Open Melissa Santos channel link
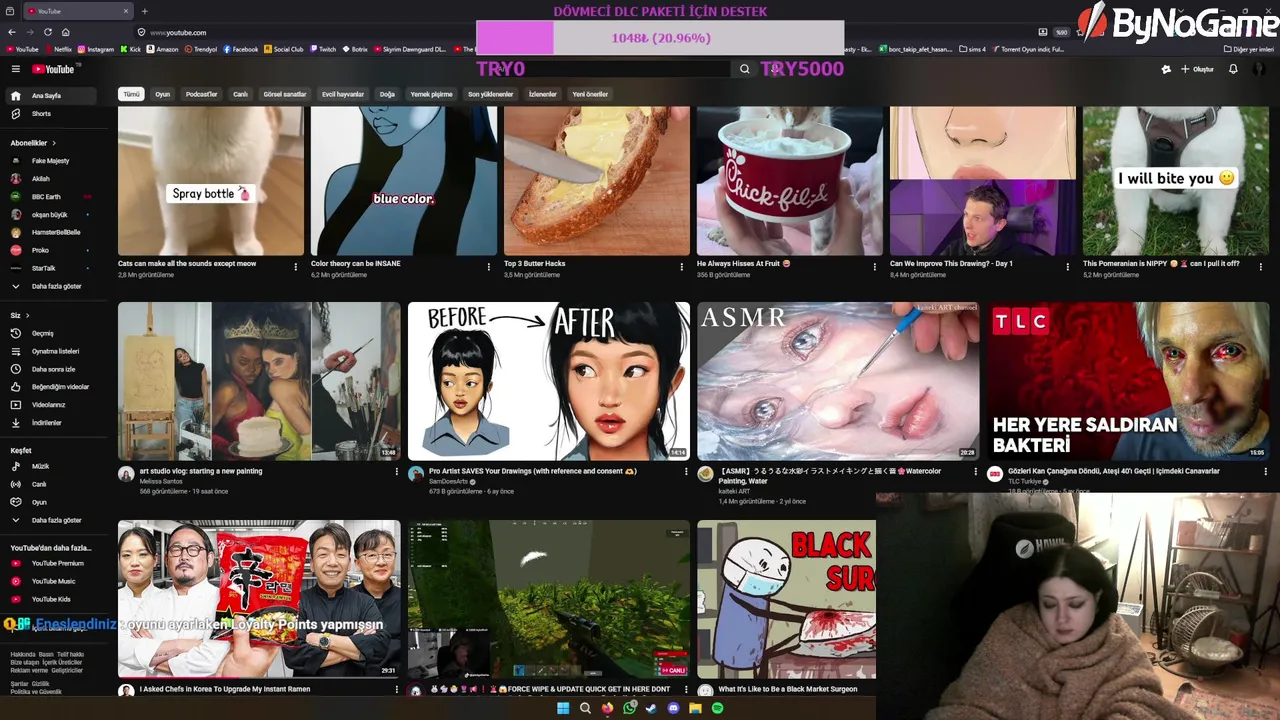This screenshot has height=720, width=1280. (163, 482)
